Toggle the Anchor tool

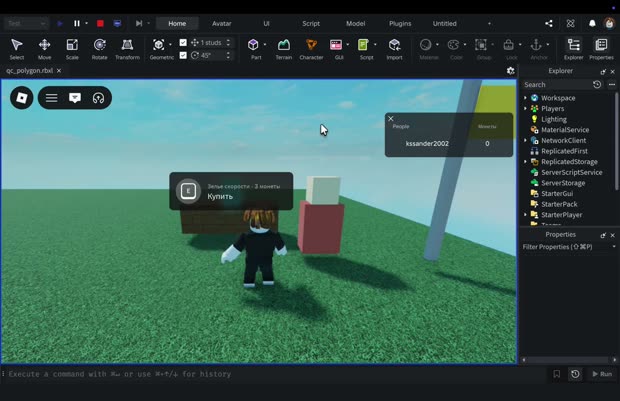point(537,49)
